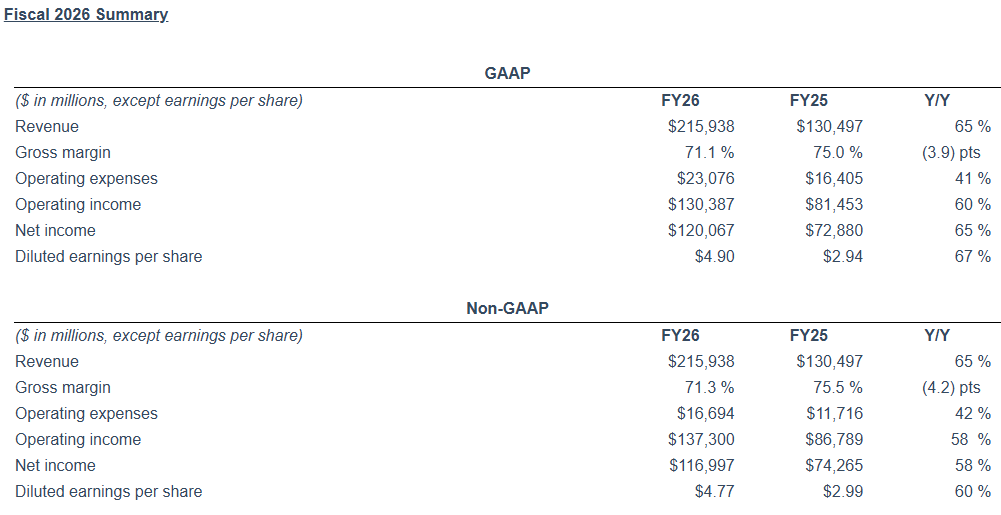This screenshot has height=515, width=1001.
Task: Click the $116,997 Non-GAAP net income
Action: [701, 466]
